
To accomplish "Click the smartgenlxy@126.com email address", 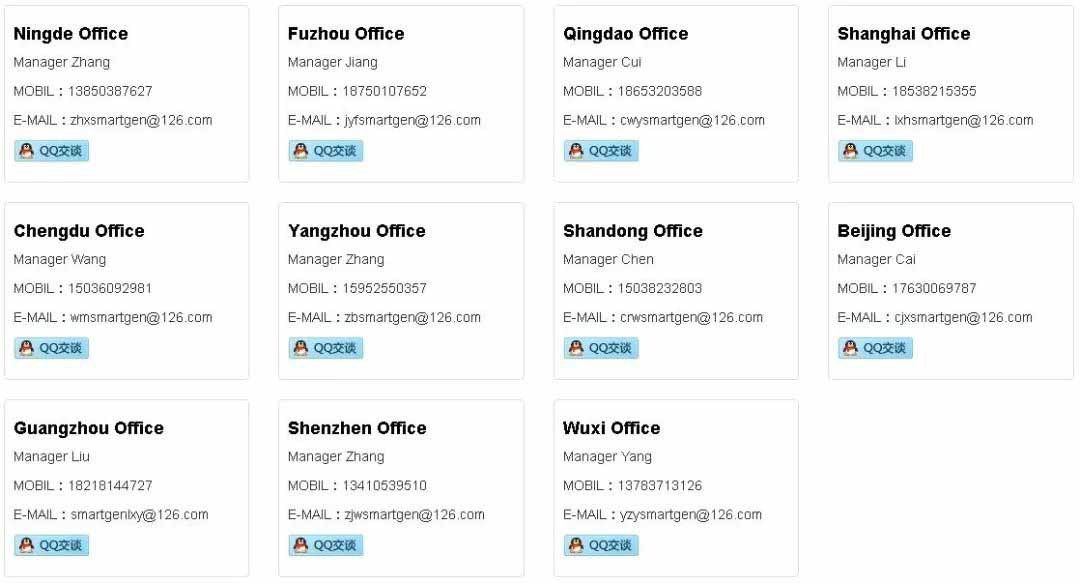I will [139, 515].
